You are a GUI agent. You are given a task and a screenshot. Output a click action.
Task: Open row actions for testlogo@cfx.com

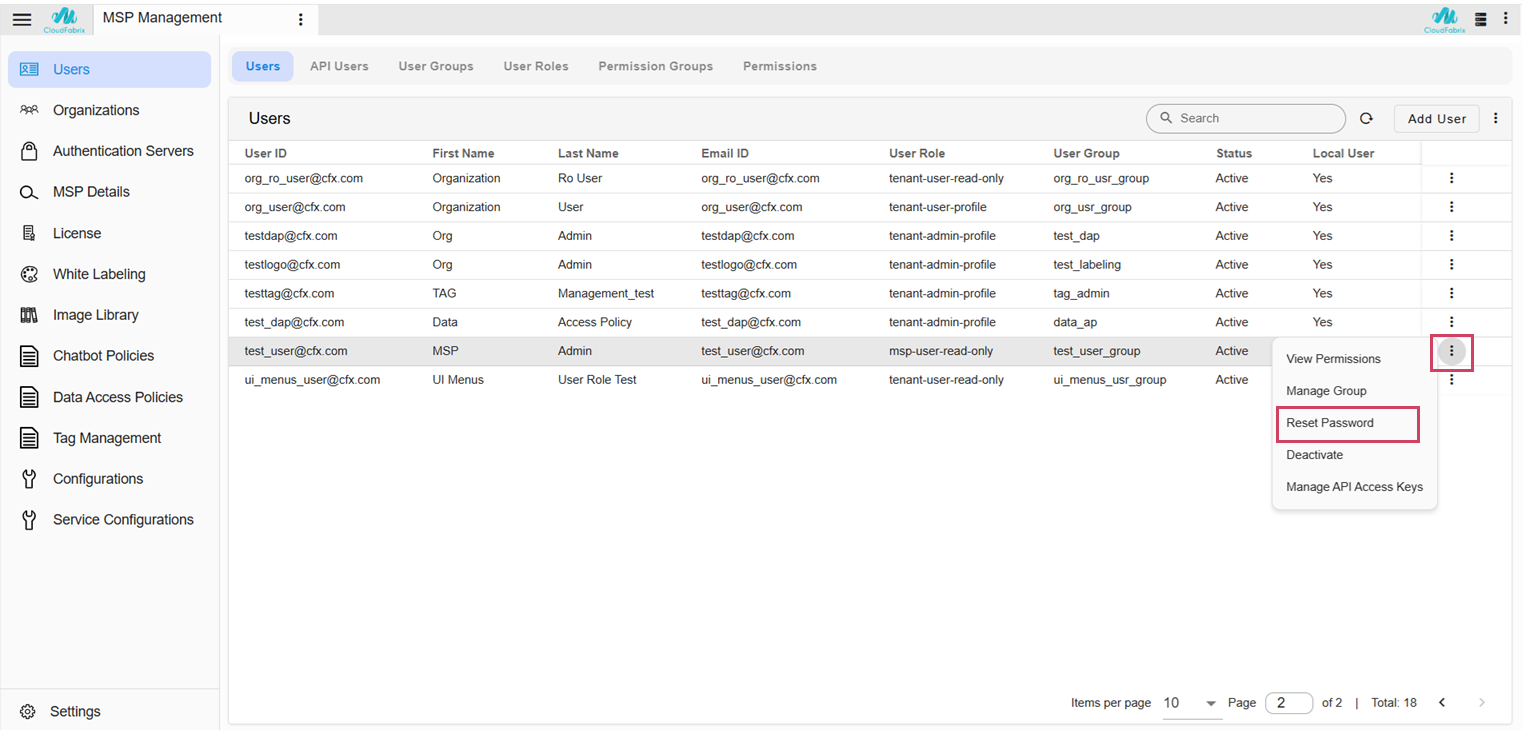point(1451,265)
